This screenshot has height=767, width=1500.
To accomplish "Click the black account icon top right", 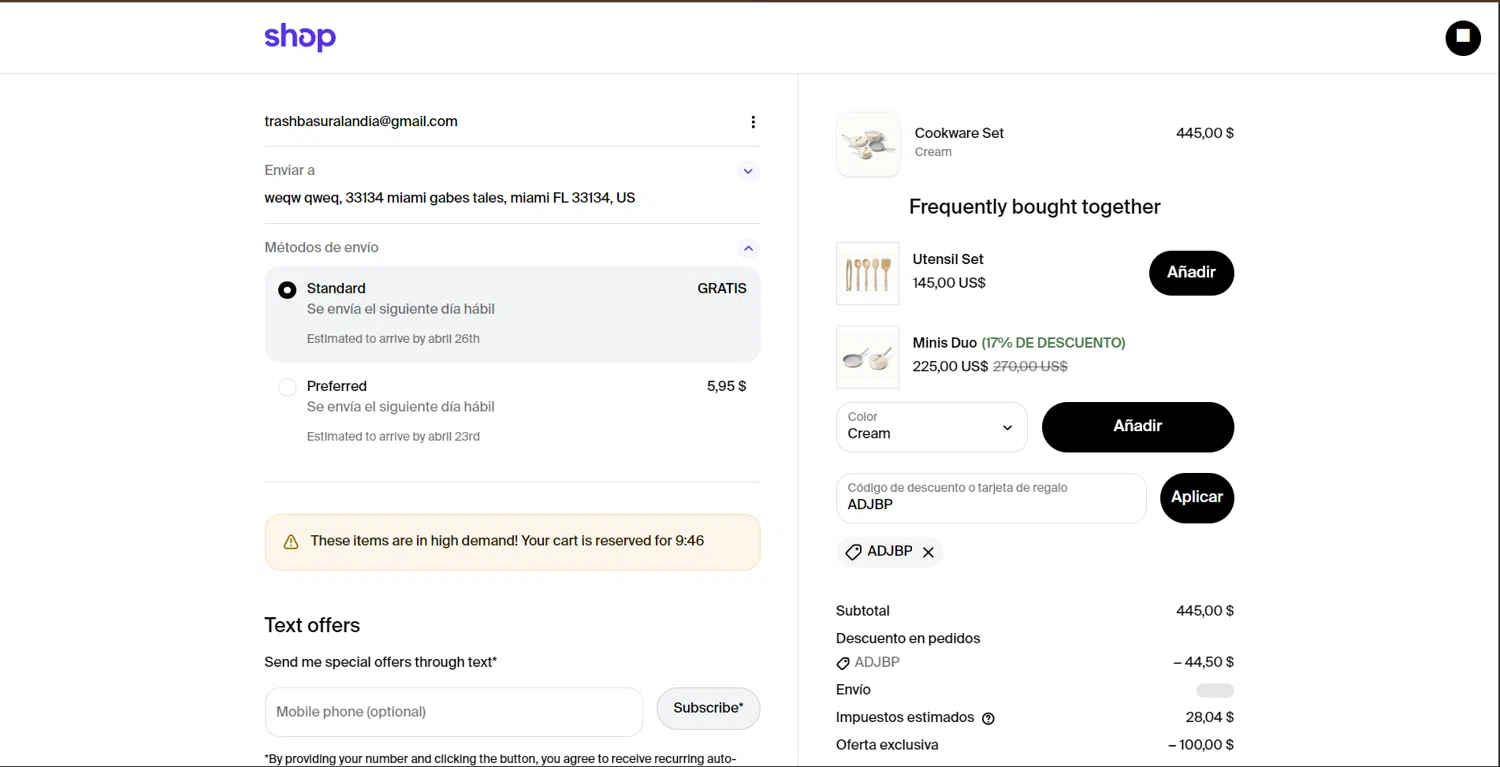I will coord(1463,38).
